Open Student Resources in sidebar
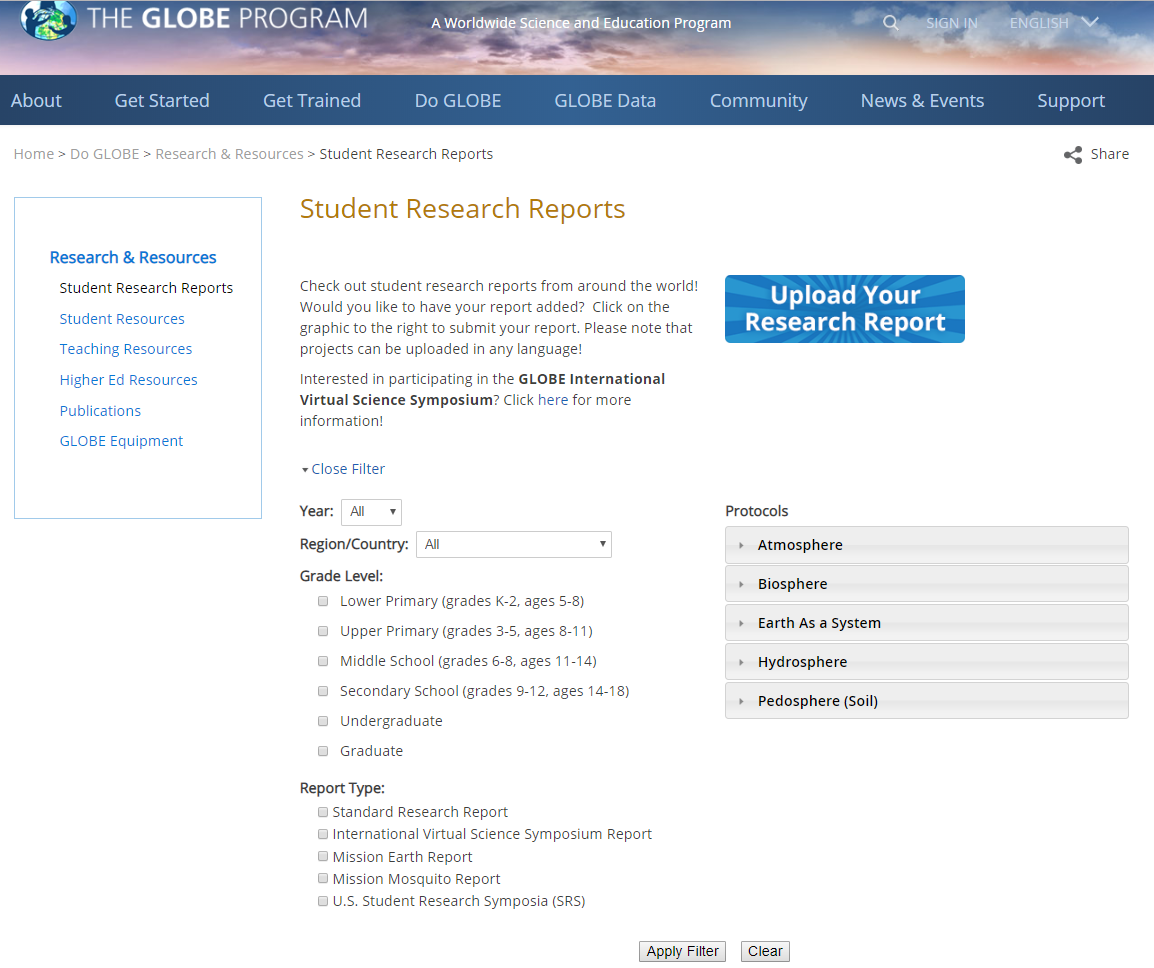 pyautogui.click(x=122, y=319)
